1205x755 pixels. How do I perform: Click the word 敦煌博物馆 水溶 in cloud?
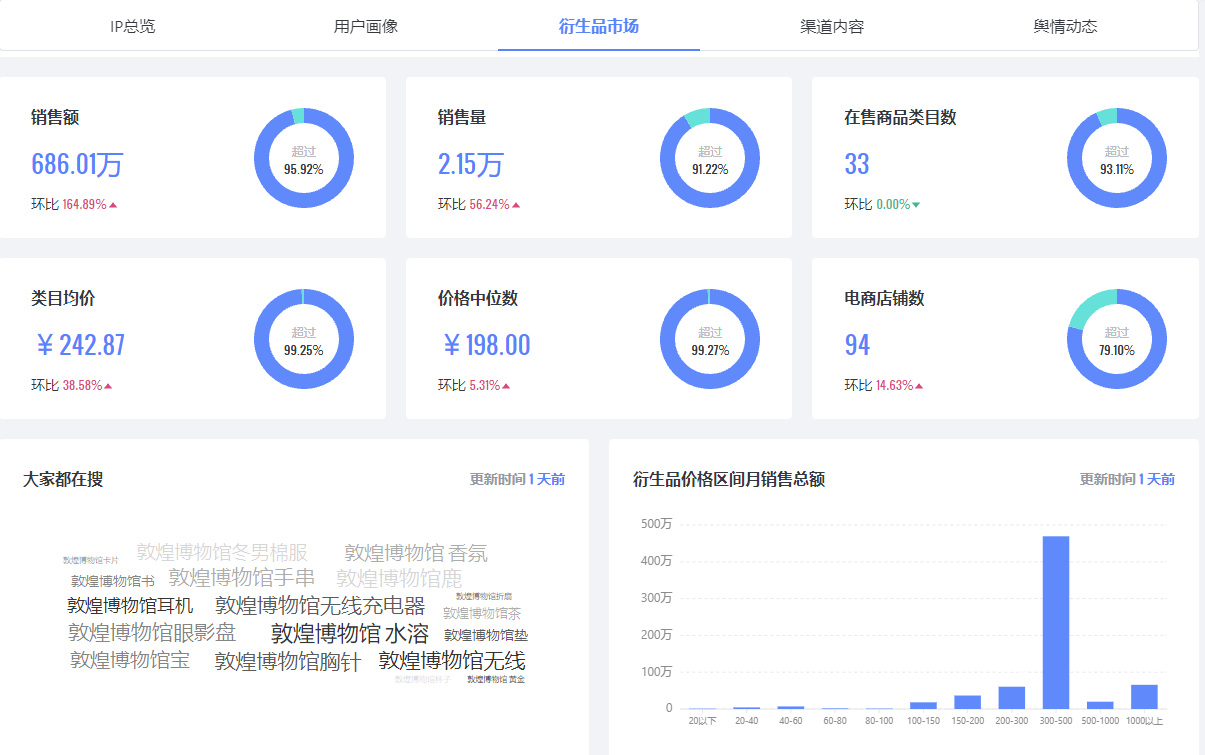[350, 634]
